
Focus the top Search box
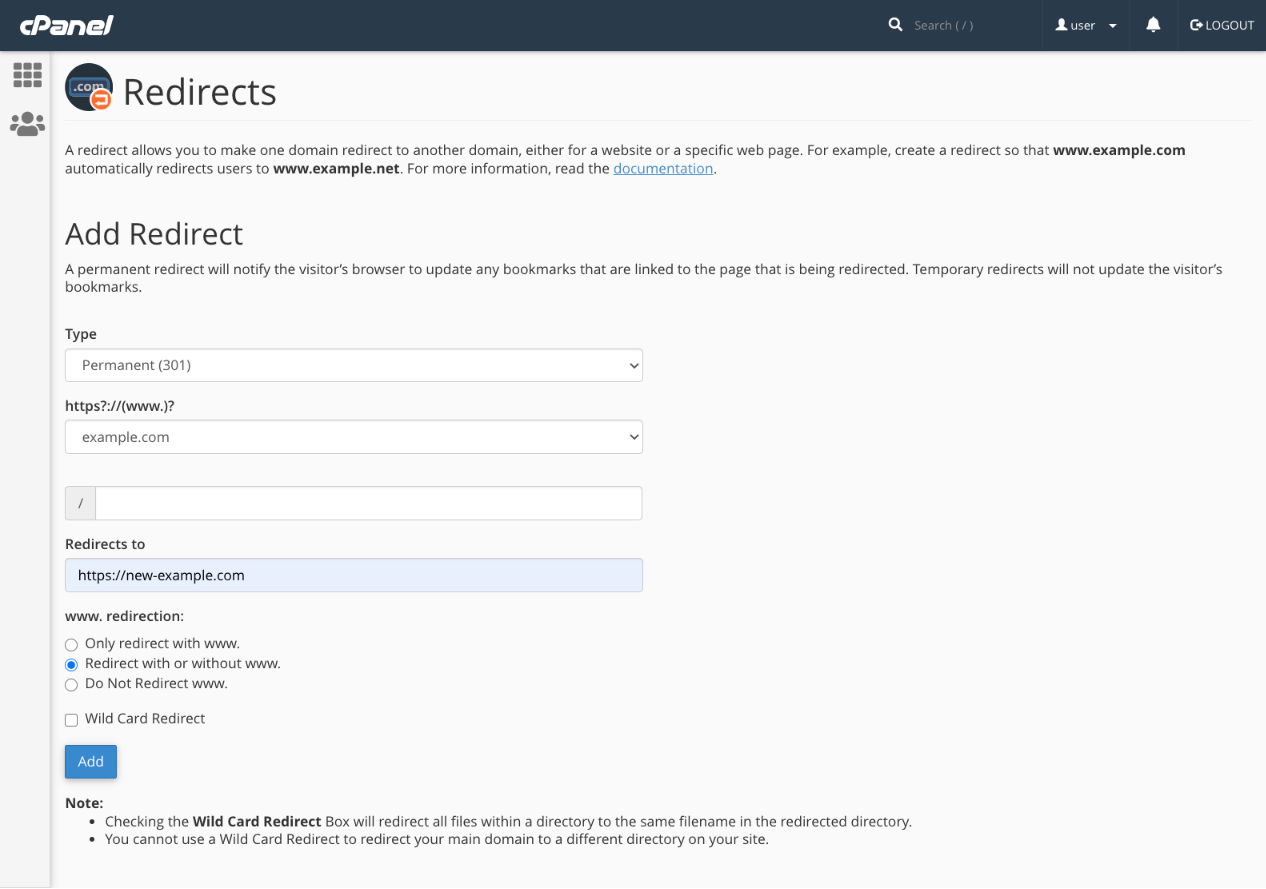tap(965, 25)
